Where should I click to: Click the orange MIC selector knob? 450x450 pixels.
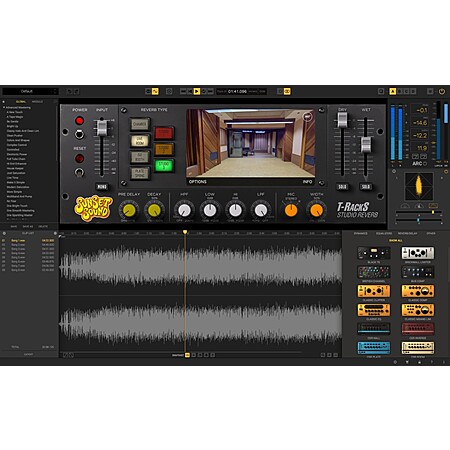point(291,211)
